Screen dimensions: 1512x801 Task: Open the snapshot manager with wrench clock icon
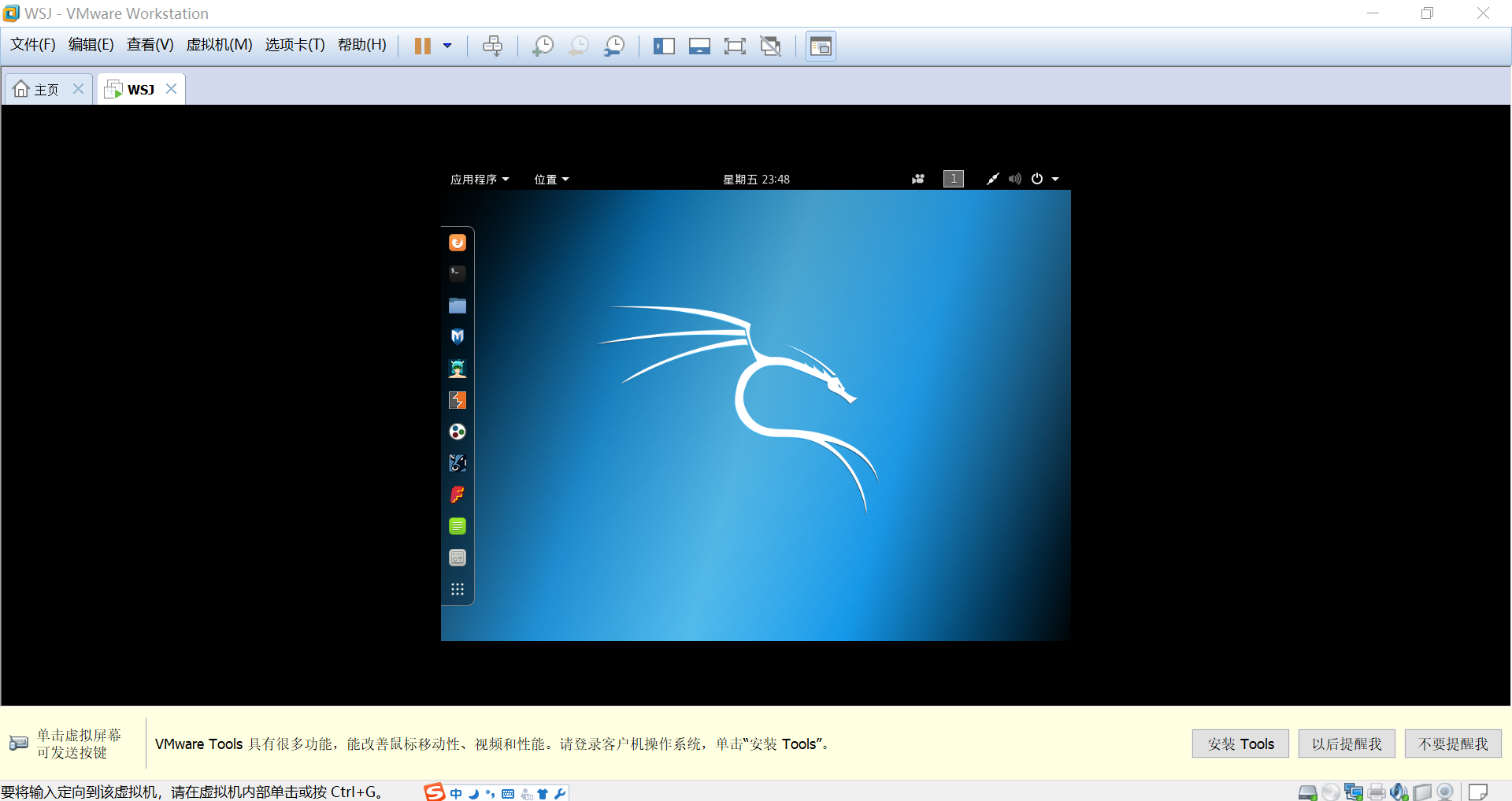(613, 46)
